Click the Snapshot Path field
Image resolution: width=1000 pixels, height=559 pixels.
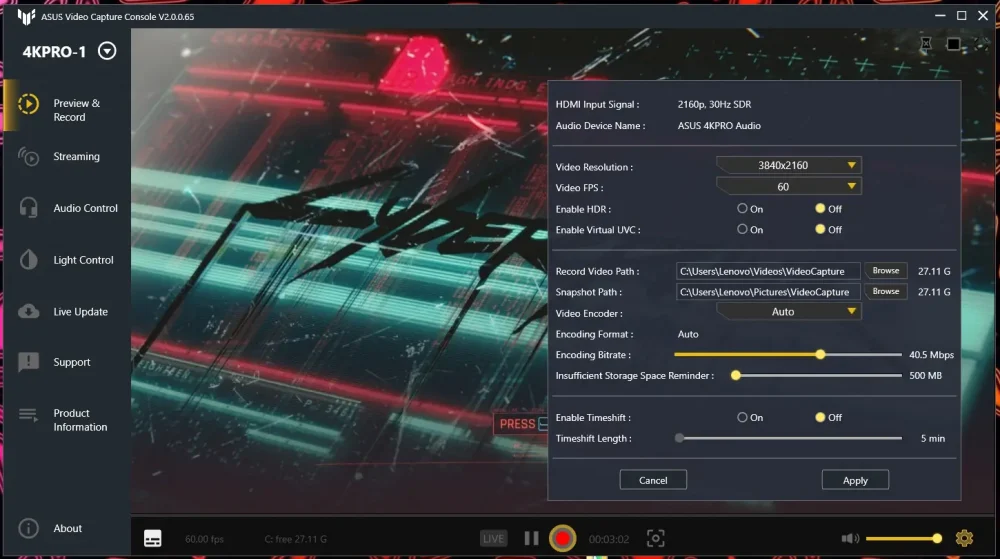coord(768,292)
